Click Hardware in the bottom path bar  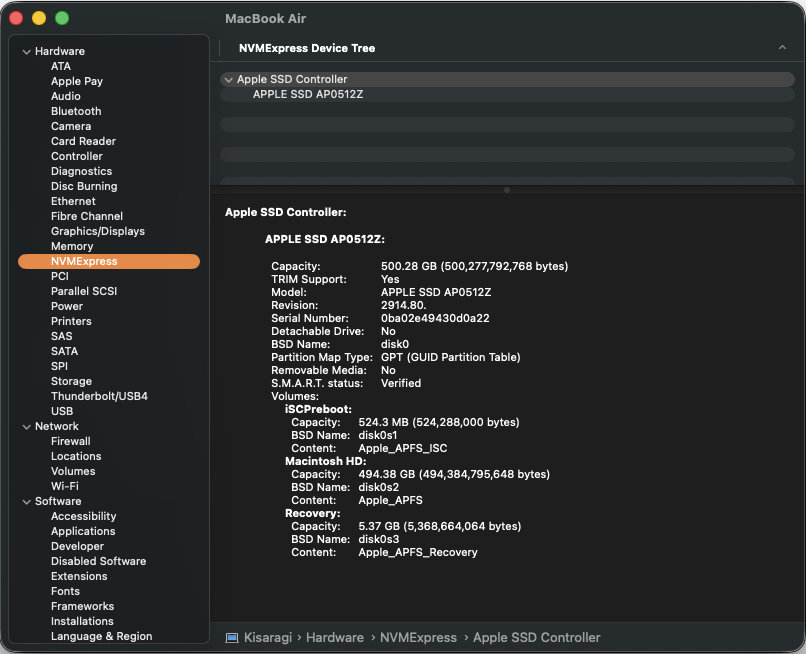click(x=335, y=637)
